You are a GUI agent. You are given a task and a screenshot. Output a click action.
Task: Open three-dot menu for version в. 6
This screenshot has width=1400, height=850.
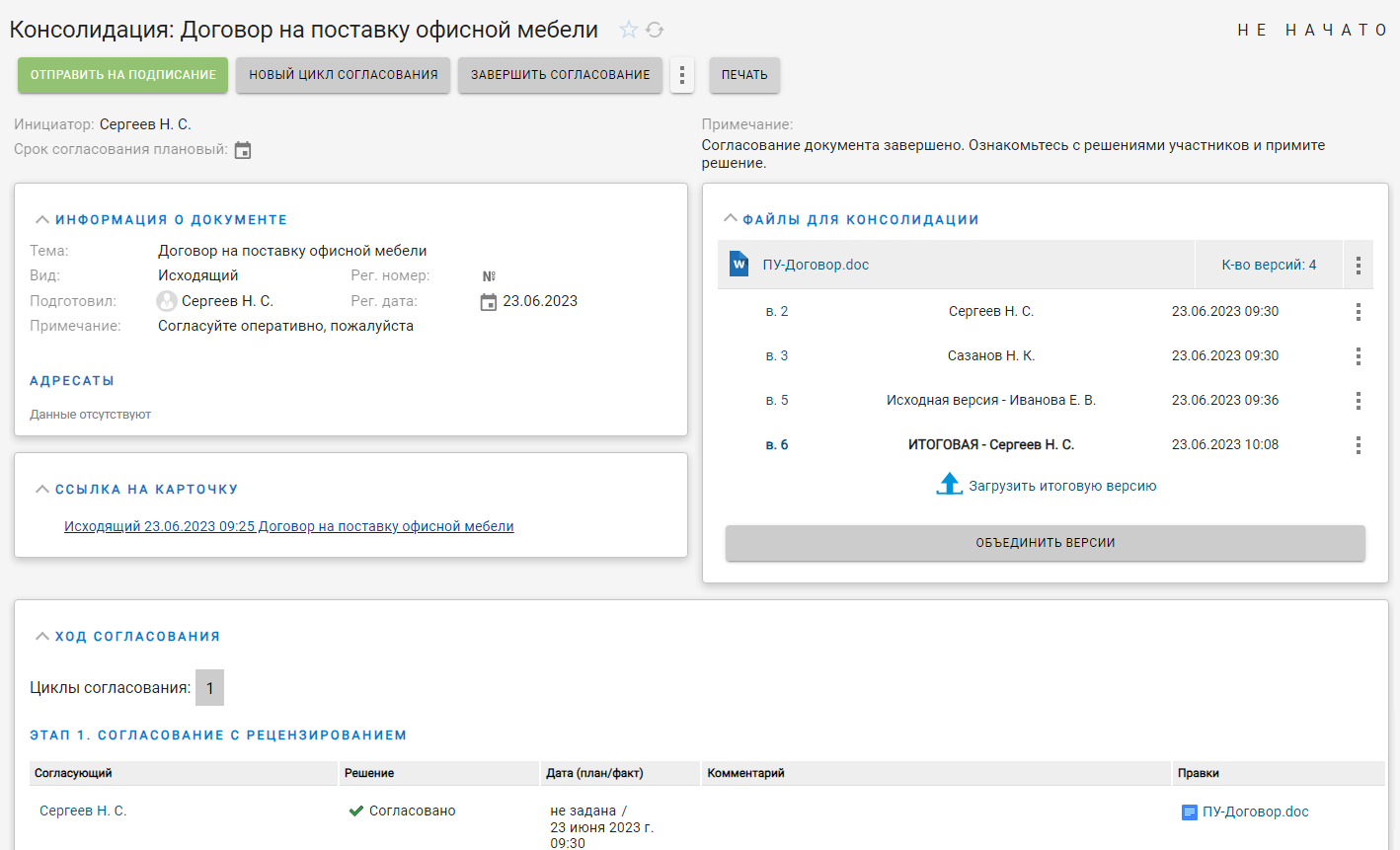pyautogui.click(x=1359, y=445)
